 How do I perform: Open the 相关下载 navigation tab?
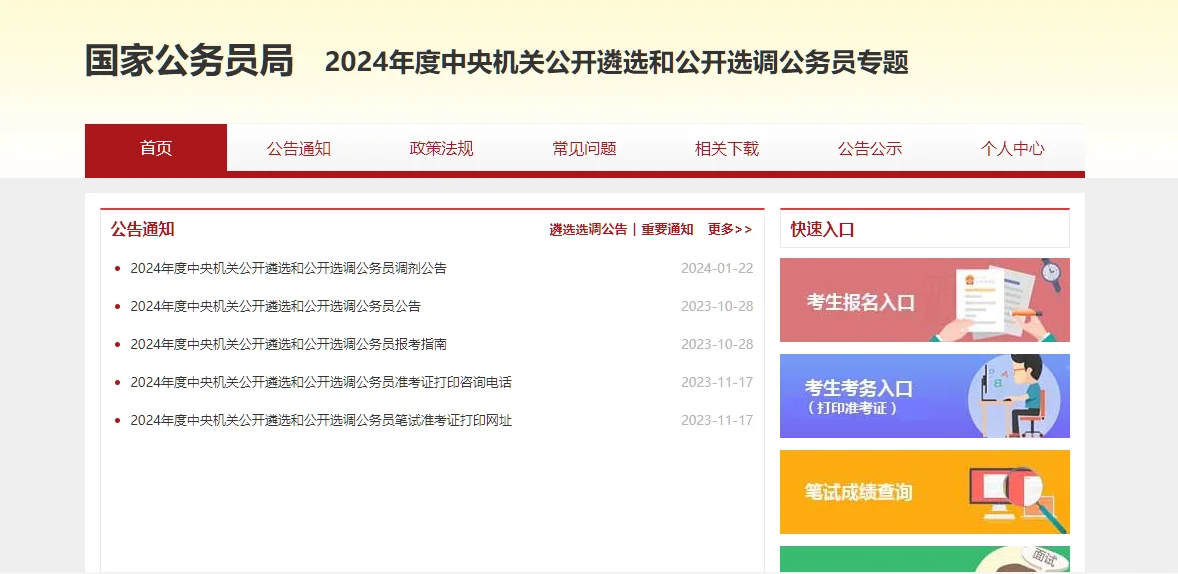[x=727, y=148]
